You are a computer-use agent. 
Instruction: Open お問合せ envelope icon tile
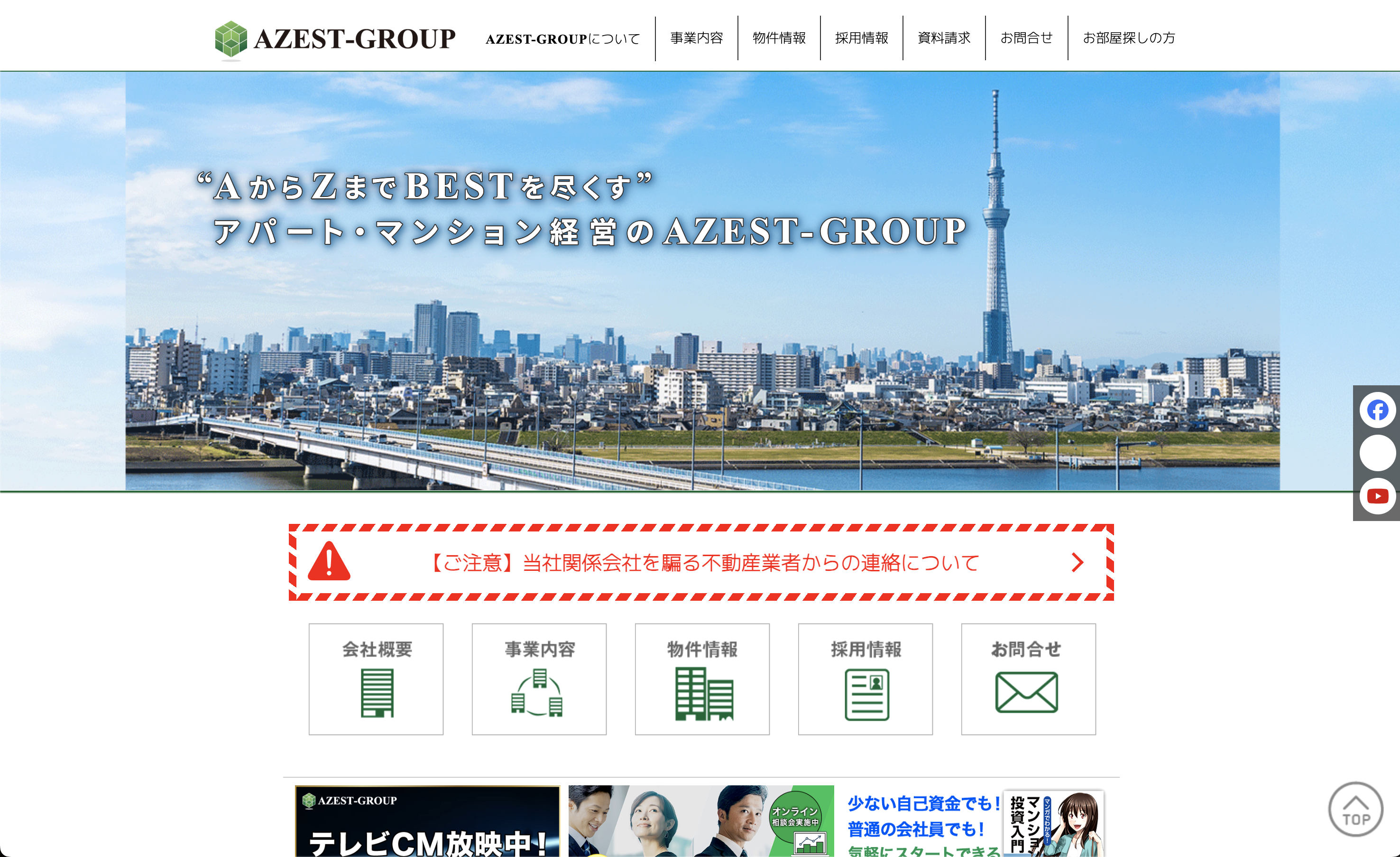coord(1028,679)
